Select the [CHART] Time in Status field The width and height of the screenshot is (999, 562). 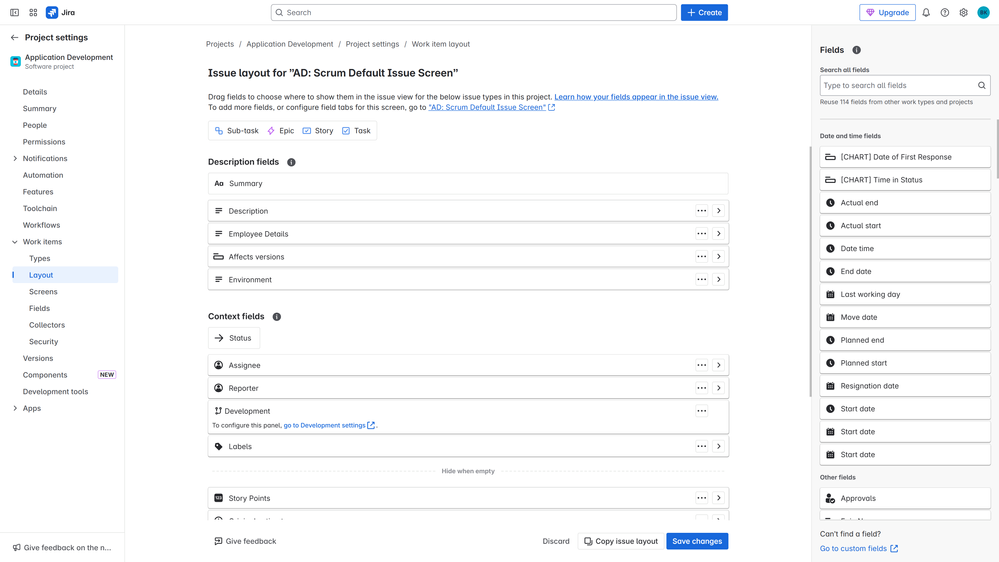905,180
